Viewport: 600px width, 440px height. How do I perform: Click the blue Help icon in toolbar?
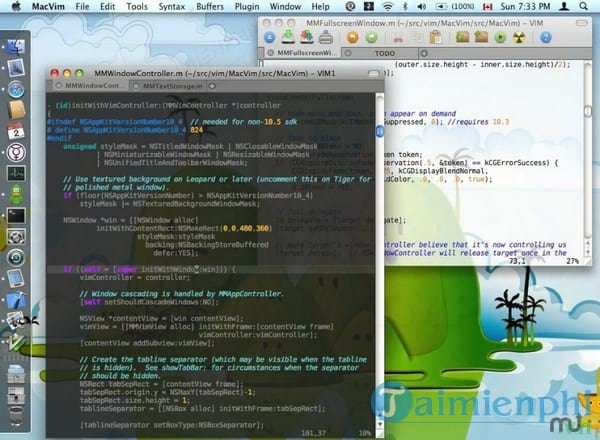[546, 37]
